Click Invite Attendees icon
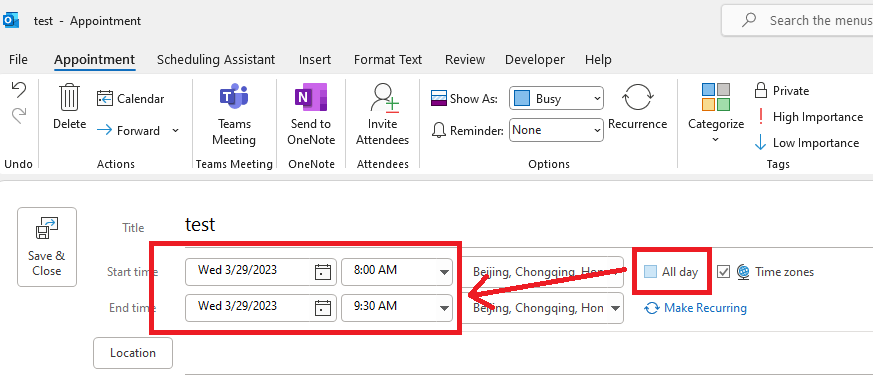Viewport: 873px width, 375px height. tap(382, 116)
